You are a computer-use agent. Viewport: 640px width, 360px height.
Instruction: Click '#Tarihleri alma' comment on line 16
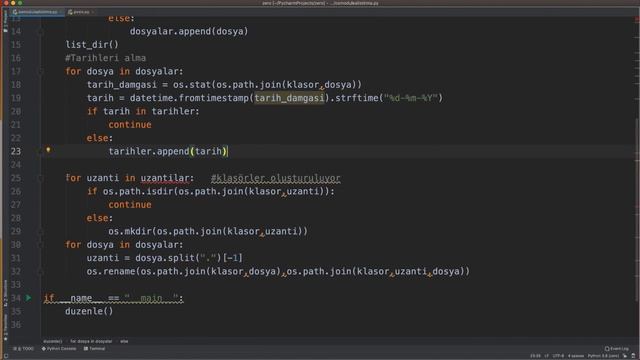coord(105,58)
